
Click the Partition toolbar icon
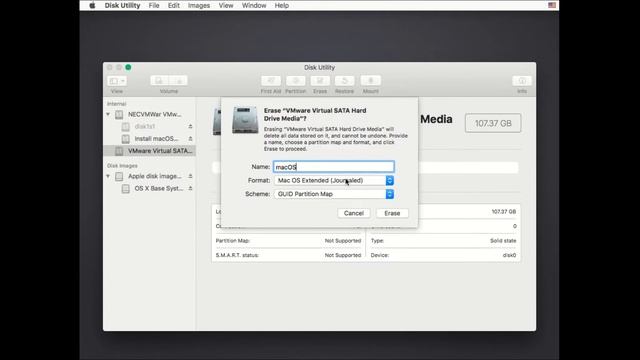[x=296, y=81]
